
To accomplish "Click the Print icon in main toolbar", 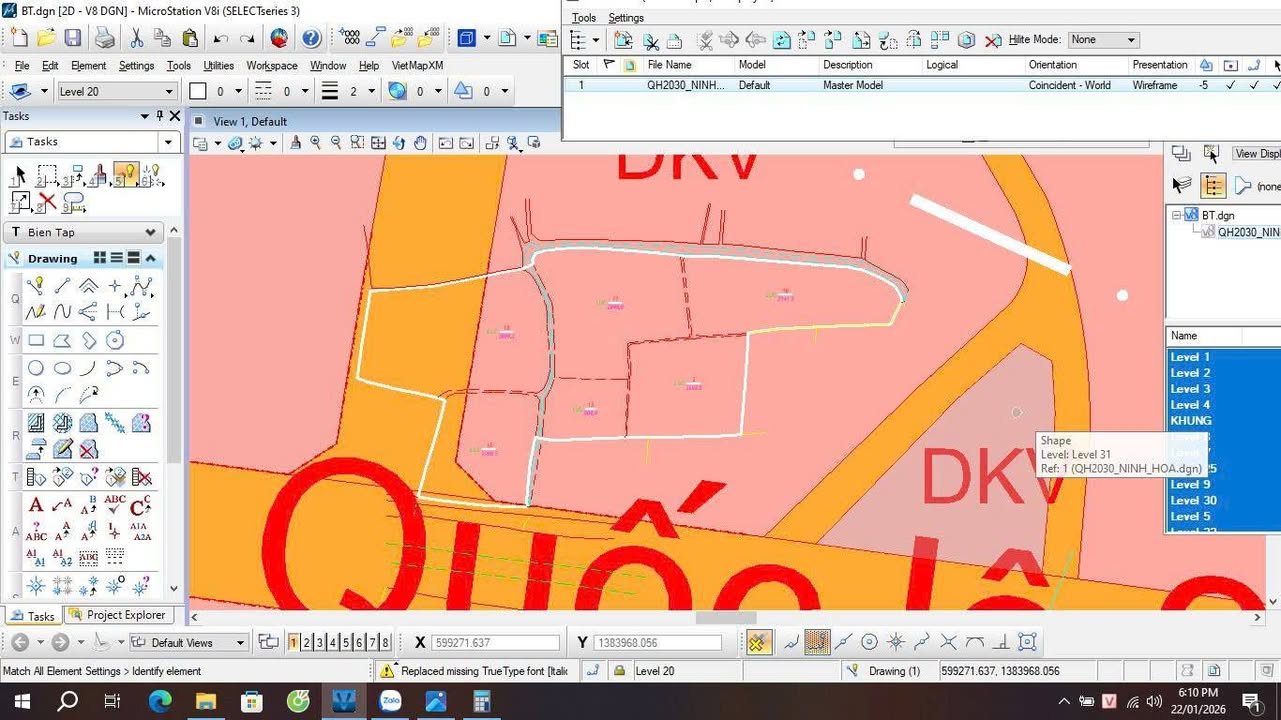I will [x=104, y=39].
